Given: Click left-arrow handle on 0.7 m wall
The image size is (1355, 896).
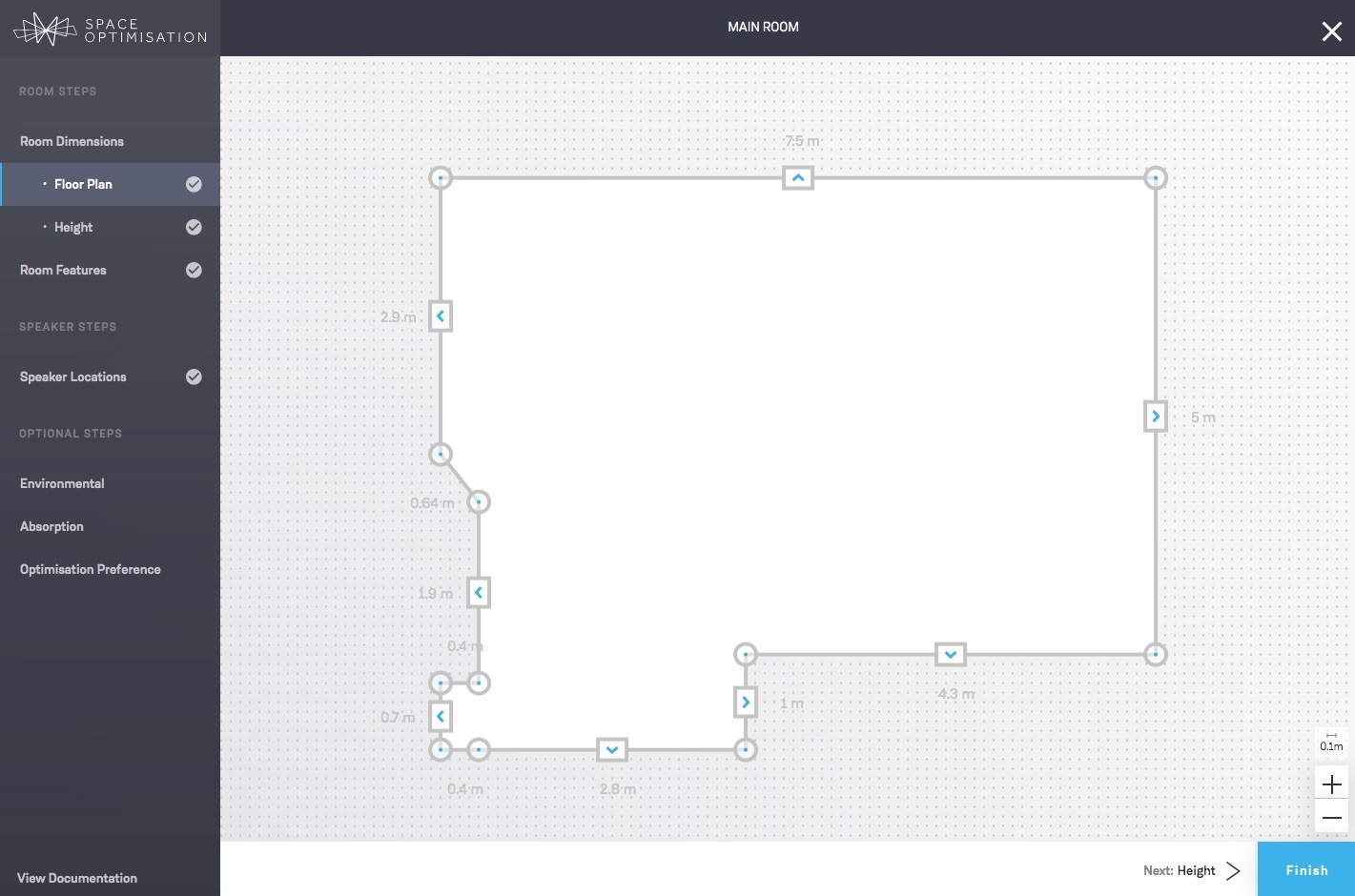Looking at the screenshot, I should pos(440,716).
